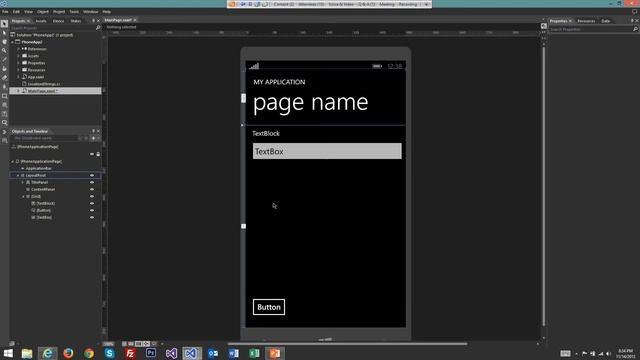Open the Assets chevron in toolbar
Image resolution: width=640 pixels, height=360 pixels.
(x=4, y=132)
